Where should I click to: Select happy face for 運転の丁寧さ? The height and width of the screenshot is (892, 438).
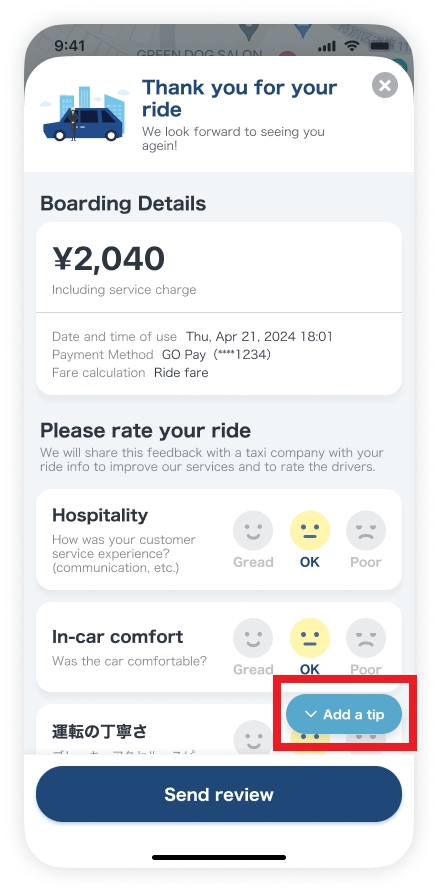click(253, 737)
